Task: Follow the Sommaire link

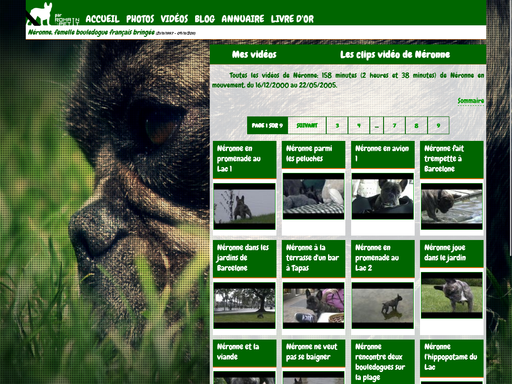Action: (471, 101)
